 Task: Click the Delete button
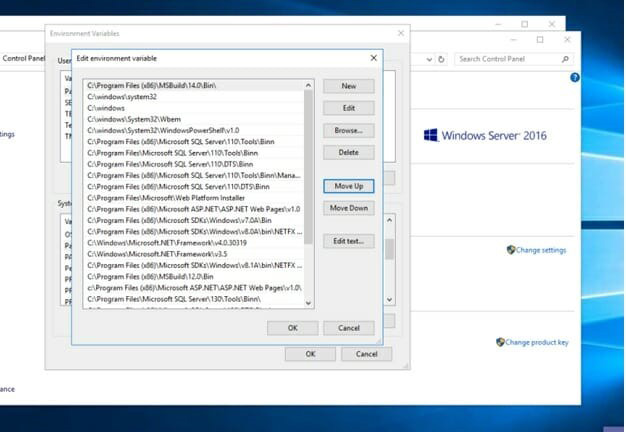[x=348, y=152]
